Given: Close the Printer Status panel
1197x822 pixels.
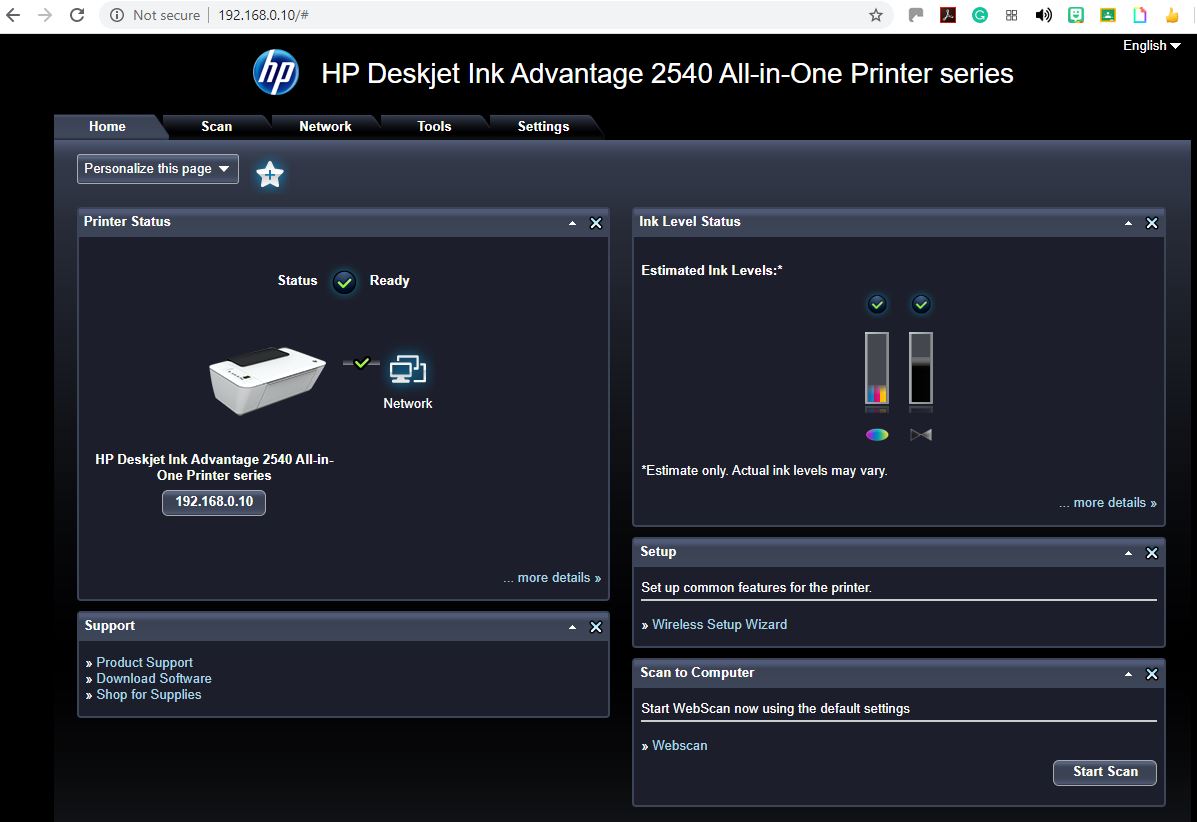Looking at the screenshot, I should click(x=596, y=223).
